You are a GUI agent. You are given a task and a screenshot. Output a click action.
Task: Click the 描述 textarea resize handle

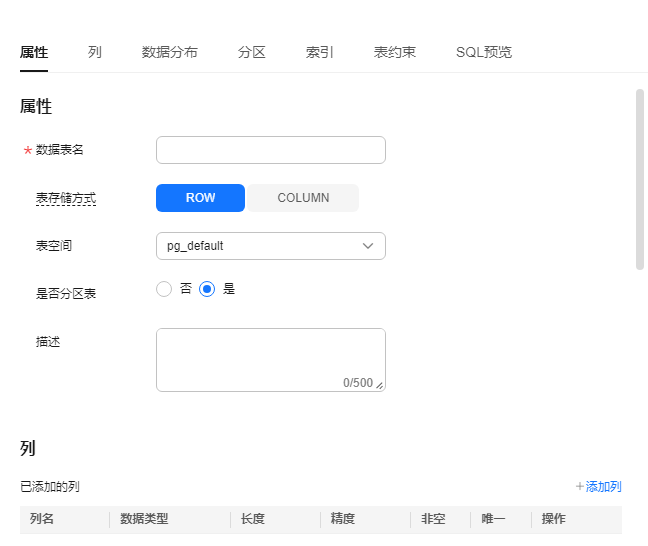[x=379, y=385]
